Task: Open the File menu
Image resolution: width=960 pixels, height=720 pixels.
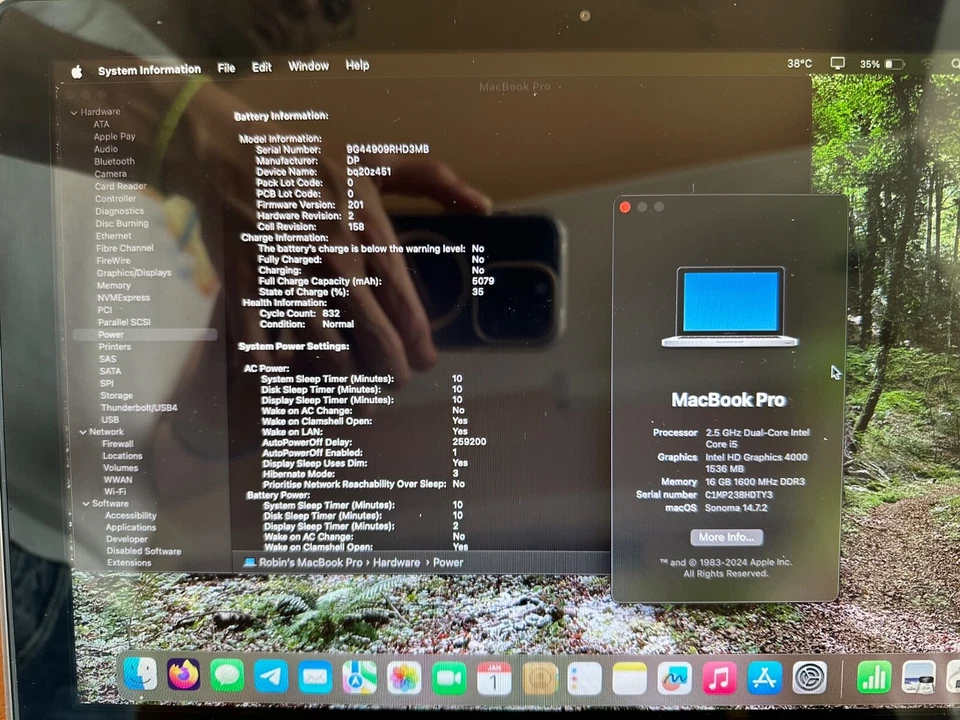Action: click(x=226, y=68)
